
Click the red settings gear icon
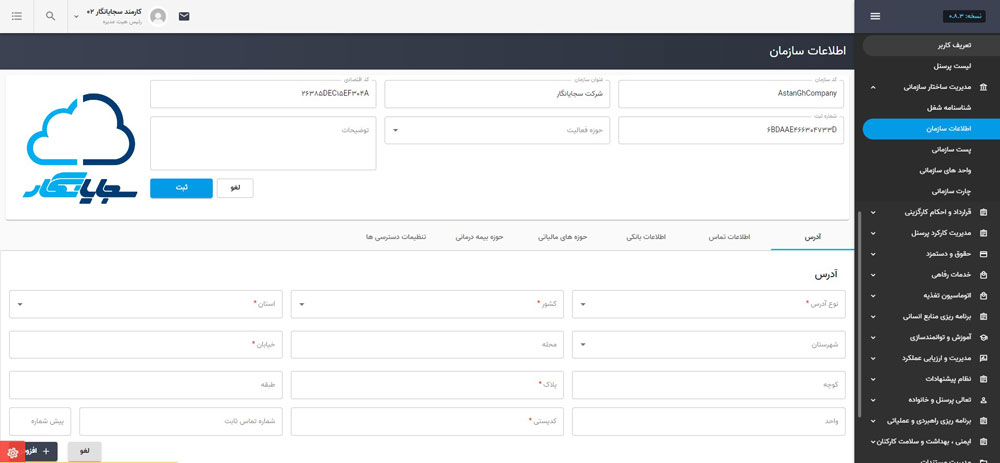[12, 452]
